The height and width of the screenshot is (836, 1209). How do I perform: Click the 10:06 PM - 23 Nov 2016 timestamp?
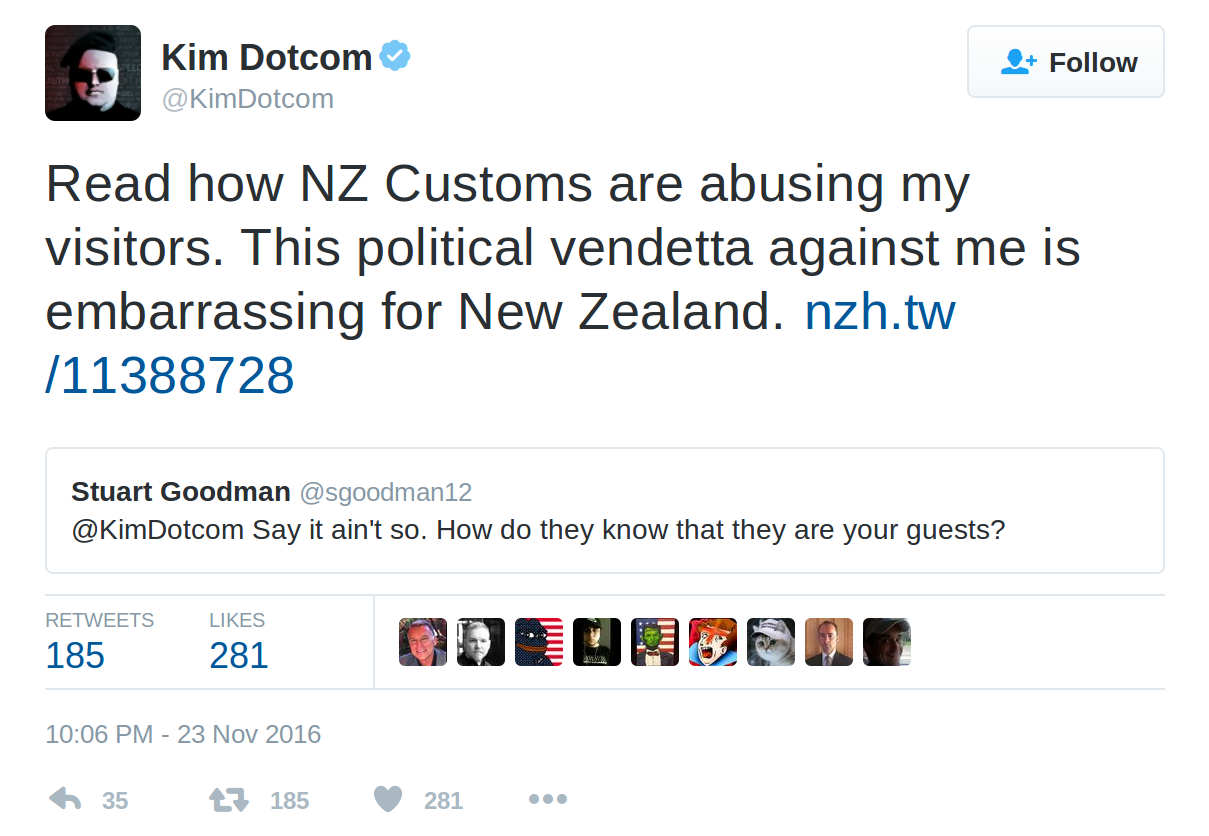tap(183, 735)
